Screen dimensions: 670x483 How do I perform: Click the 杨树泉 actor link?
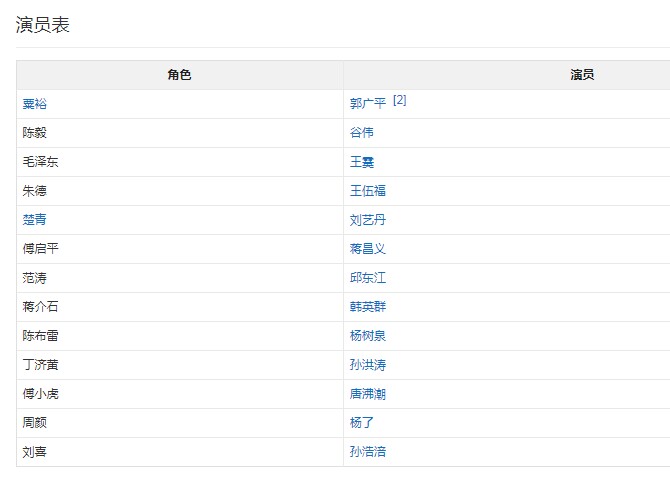coord(367,335)
